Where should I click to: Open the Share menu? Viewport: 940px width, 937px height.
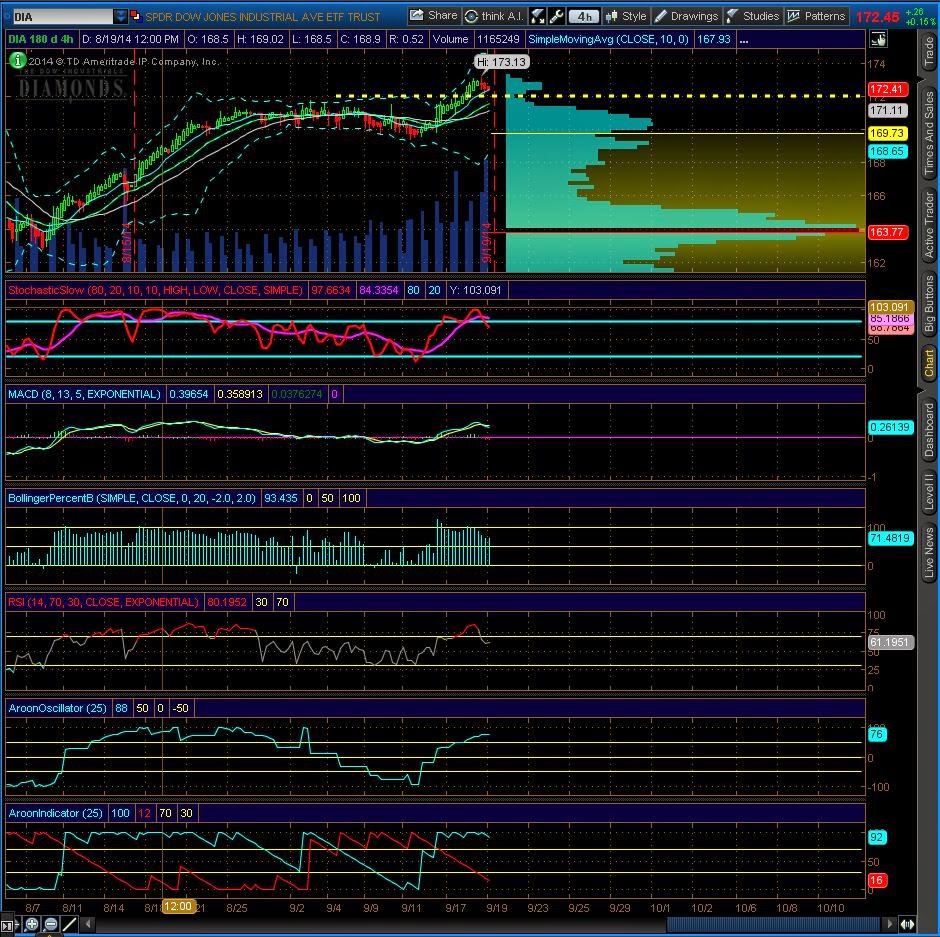(x=434, y=16)
